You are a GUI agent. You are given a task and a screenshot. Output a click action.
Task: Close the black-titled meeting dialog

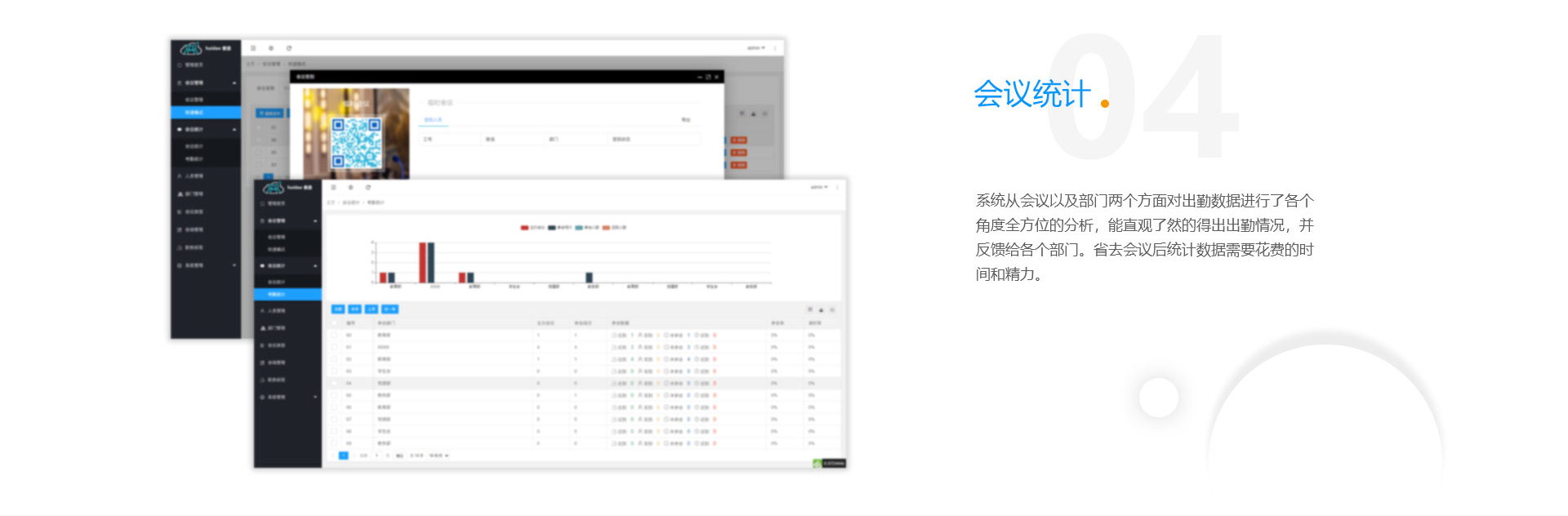click(716, 77)
